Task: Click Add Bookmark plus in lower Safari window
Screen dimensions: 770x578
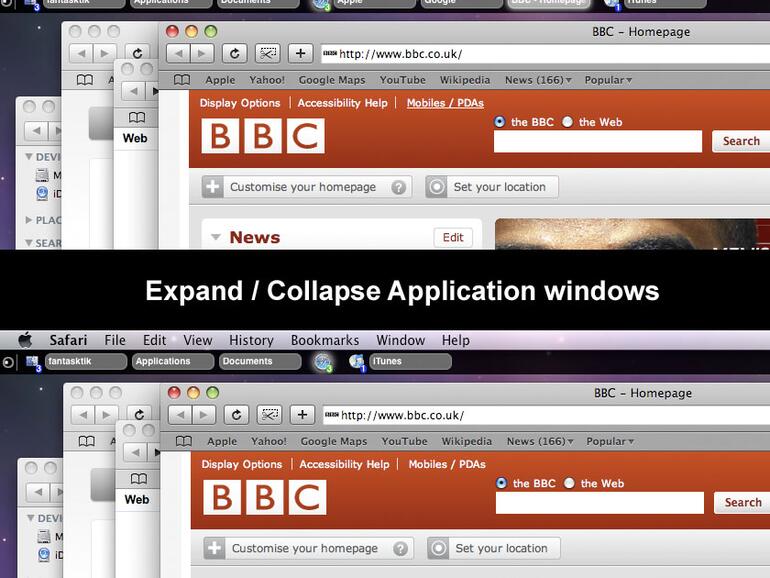Action: [x=302, y=415]
